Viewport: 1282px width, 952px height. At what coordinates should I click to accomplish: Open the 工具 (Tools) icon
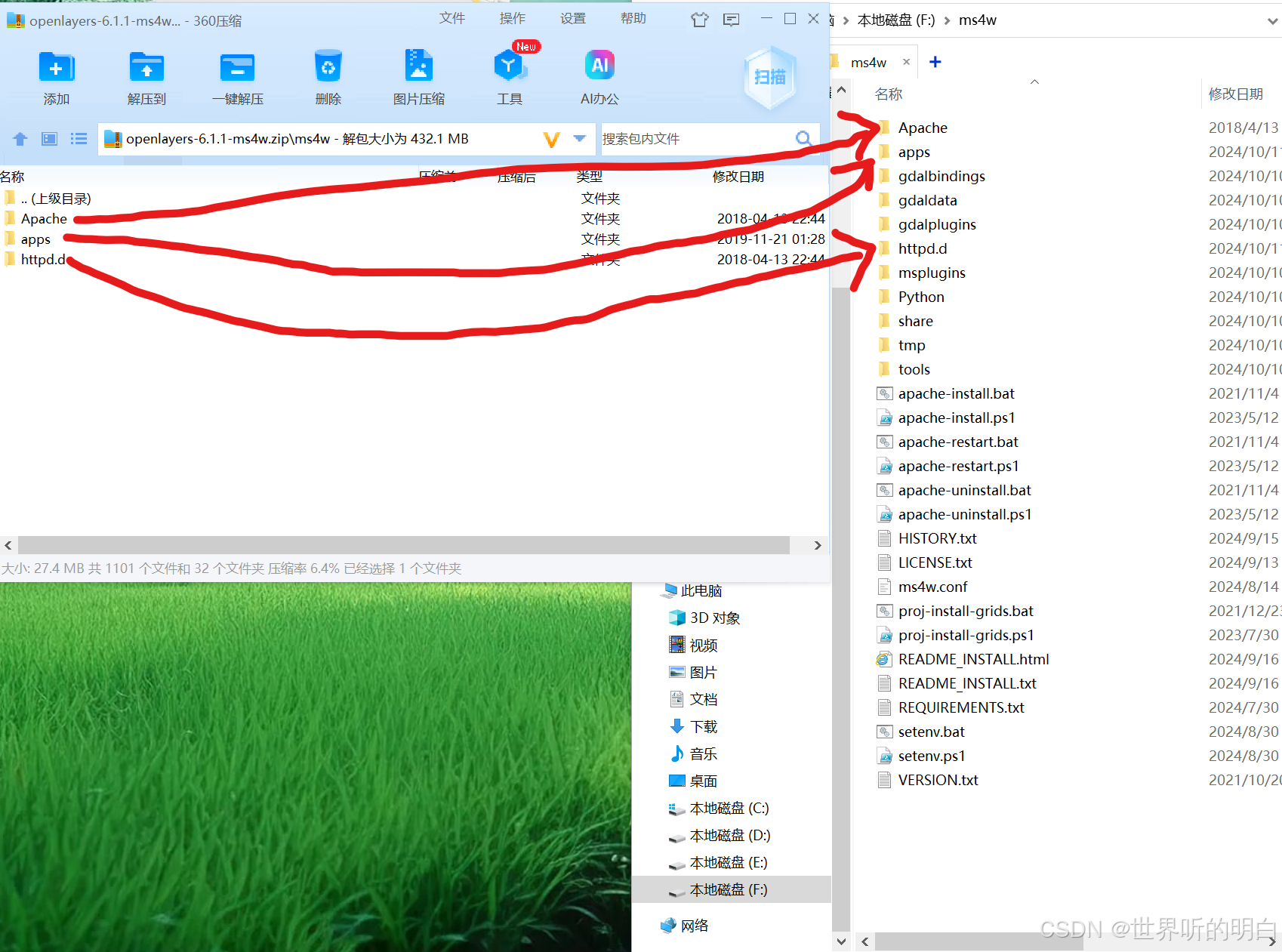pyautogui.click(x=510, y=66)
